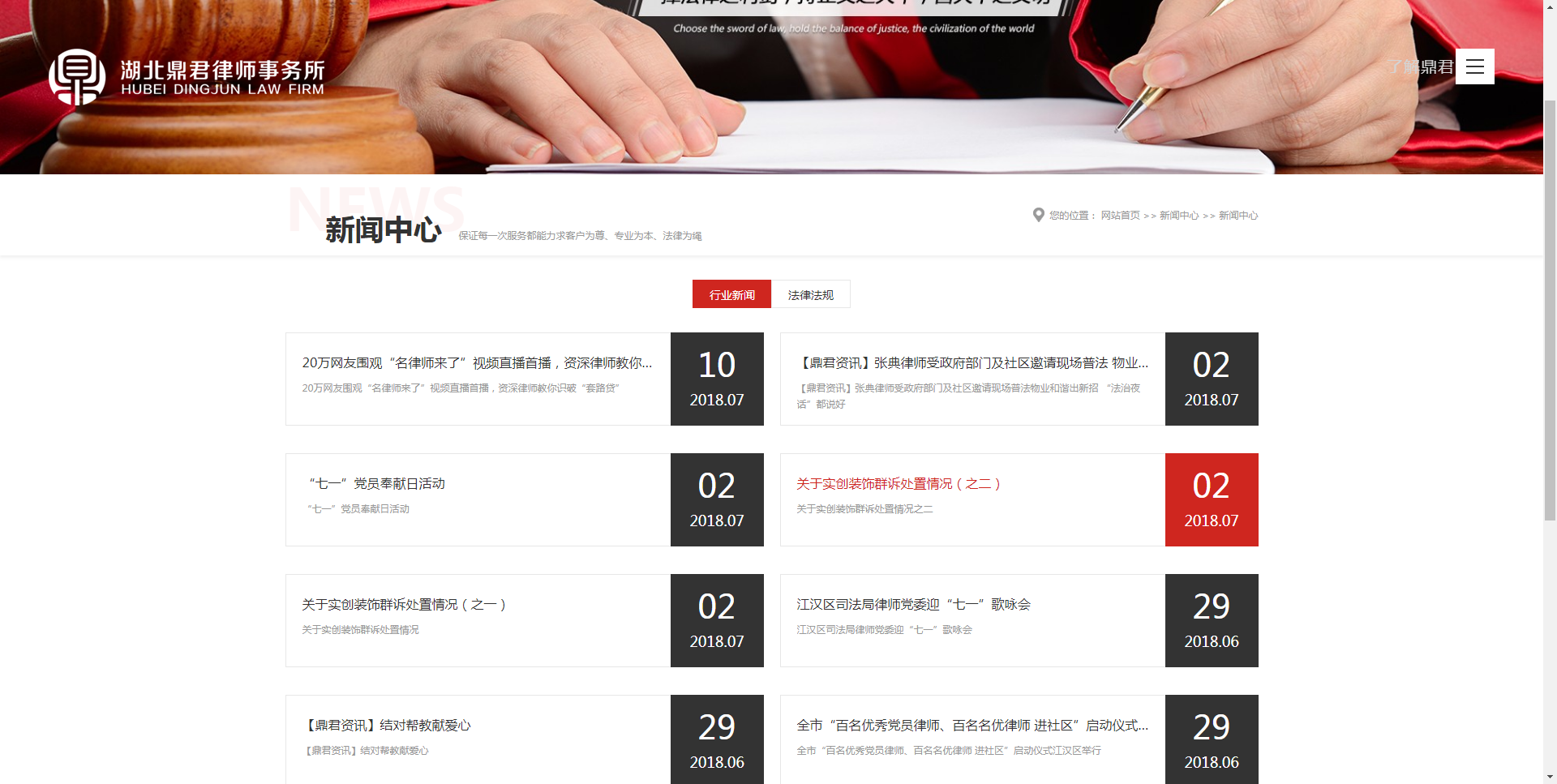Screen dimensions: 1557x784
Task: Open 关于实创装饰群诉处置情况（之二）article
Action: [899, 484]
